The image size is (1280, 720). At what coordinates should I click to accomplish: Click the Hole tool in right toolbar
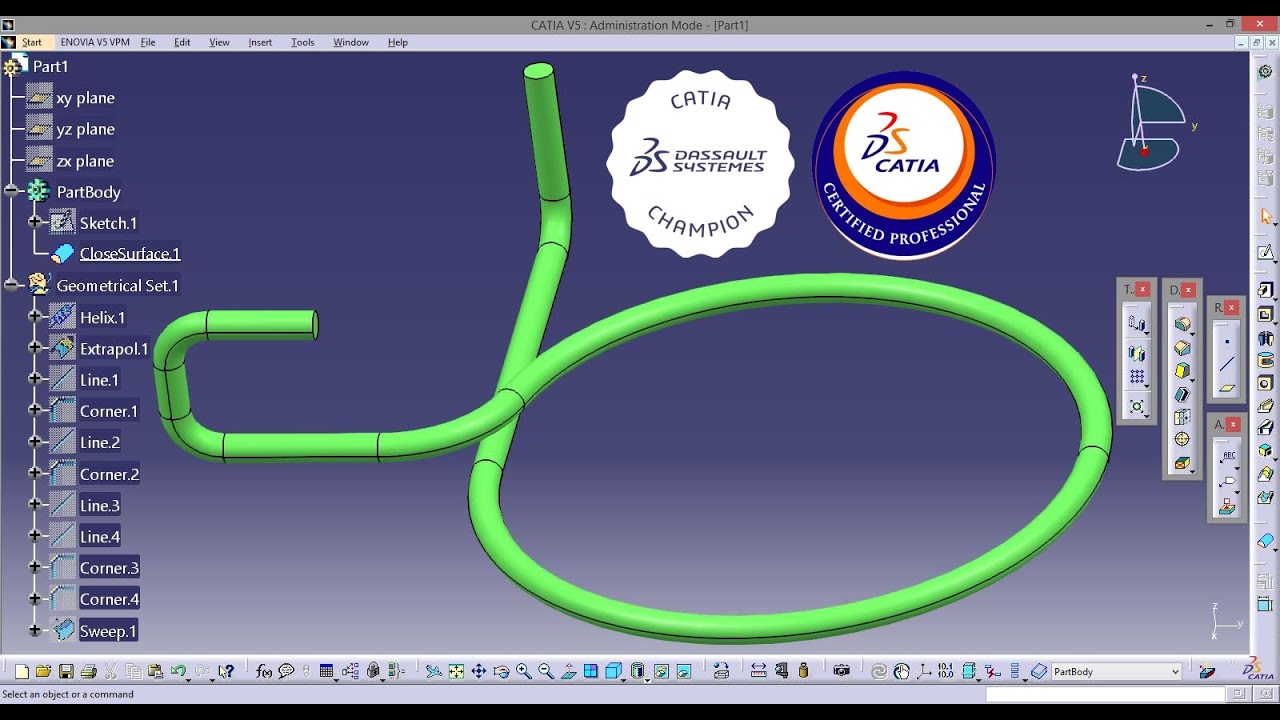(x=1265, y=384)
